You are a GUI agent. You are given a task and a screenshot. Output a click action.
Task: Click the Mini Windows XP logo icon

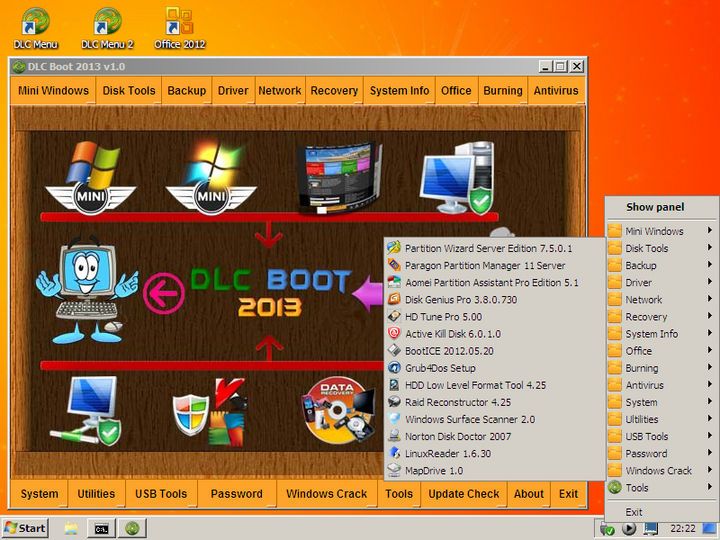(x=90, y=178)
